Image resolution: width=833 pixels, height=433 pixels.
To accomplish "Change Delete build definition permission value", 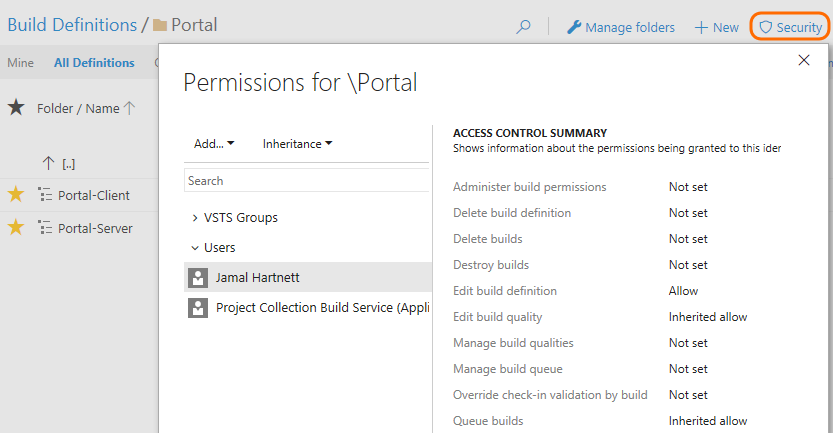I will pyautogui.click(x=688, y=213).
